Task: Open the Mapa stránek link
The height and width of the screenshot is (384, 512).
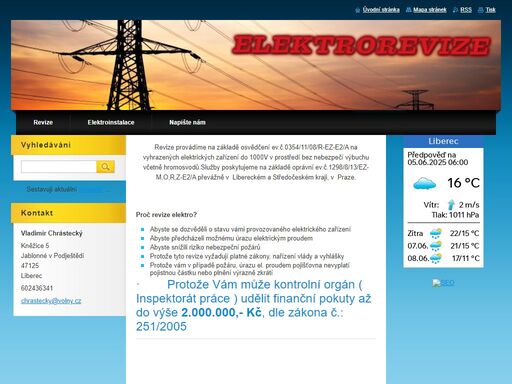Action: pos(430,10)
